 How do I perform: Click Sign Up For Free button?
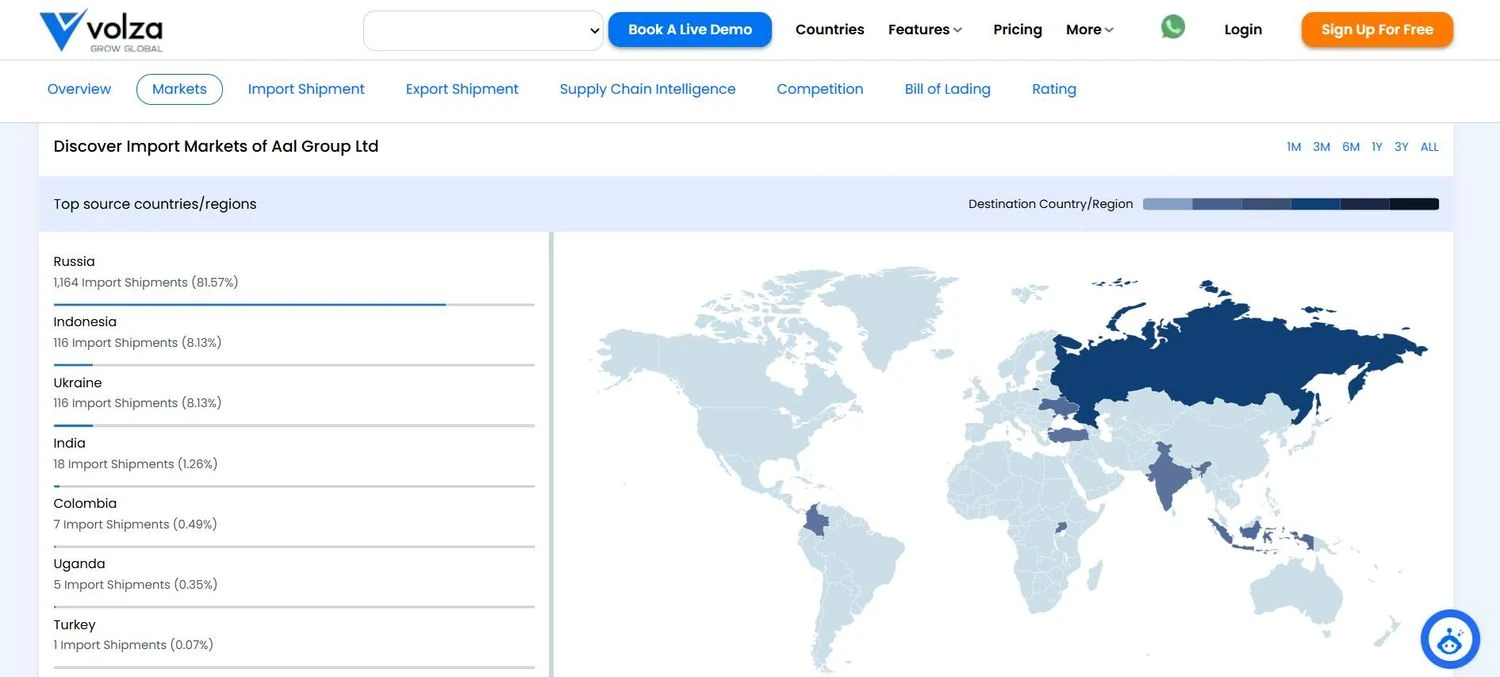click(1376, 30)
